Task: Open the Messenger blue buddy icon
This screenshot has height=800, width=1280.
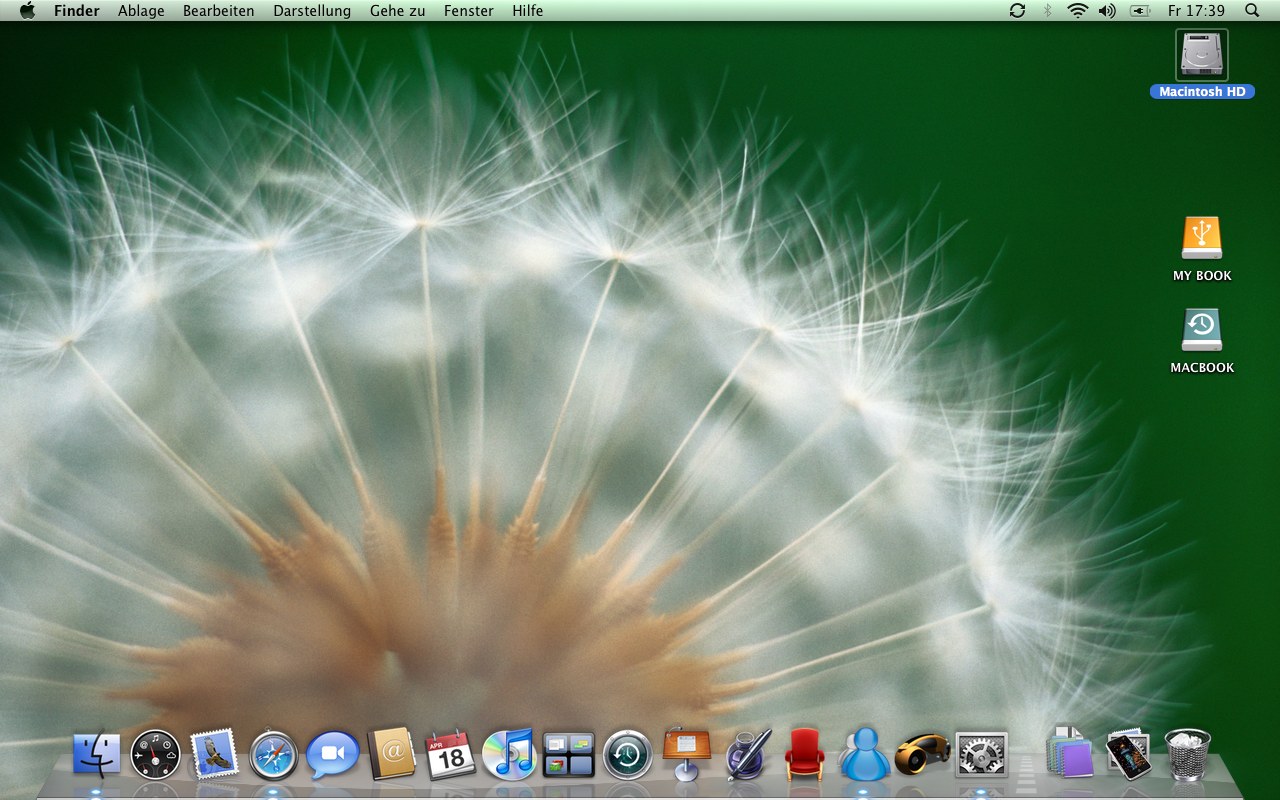Action: click(864, 754)
